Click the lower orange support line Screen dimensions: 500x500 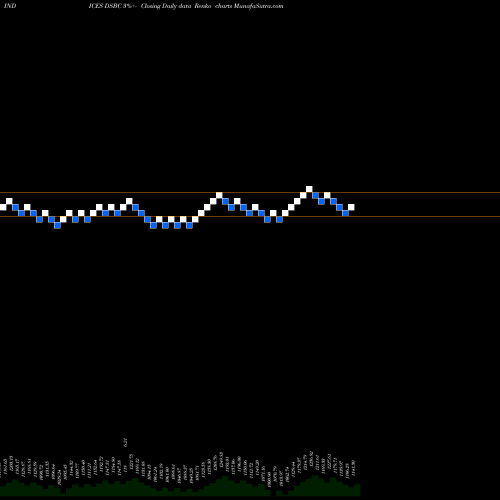[x=250, y=217]
